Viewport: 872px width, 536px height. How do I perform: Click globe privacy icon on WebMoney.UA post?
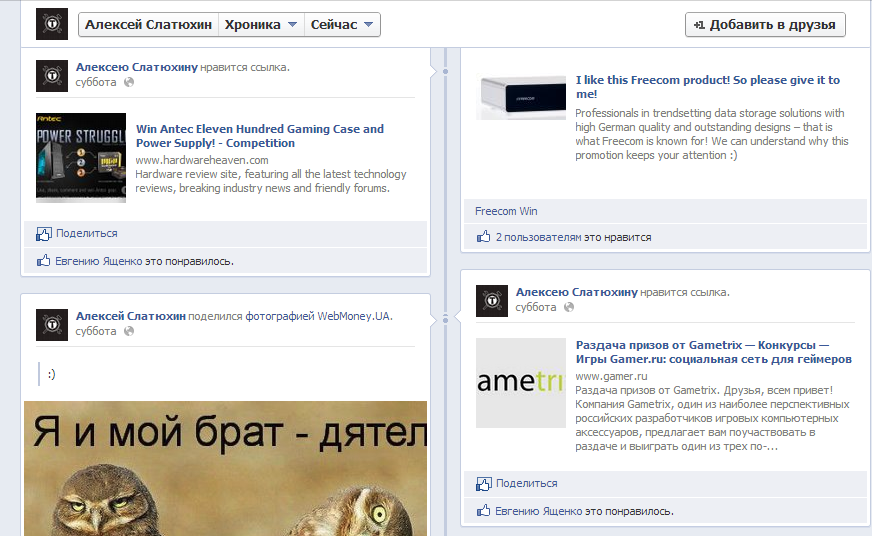point(129,331)
